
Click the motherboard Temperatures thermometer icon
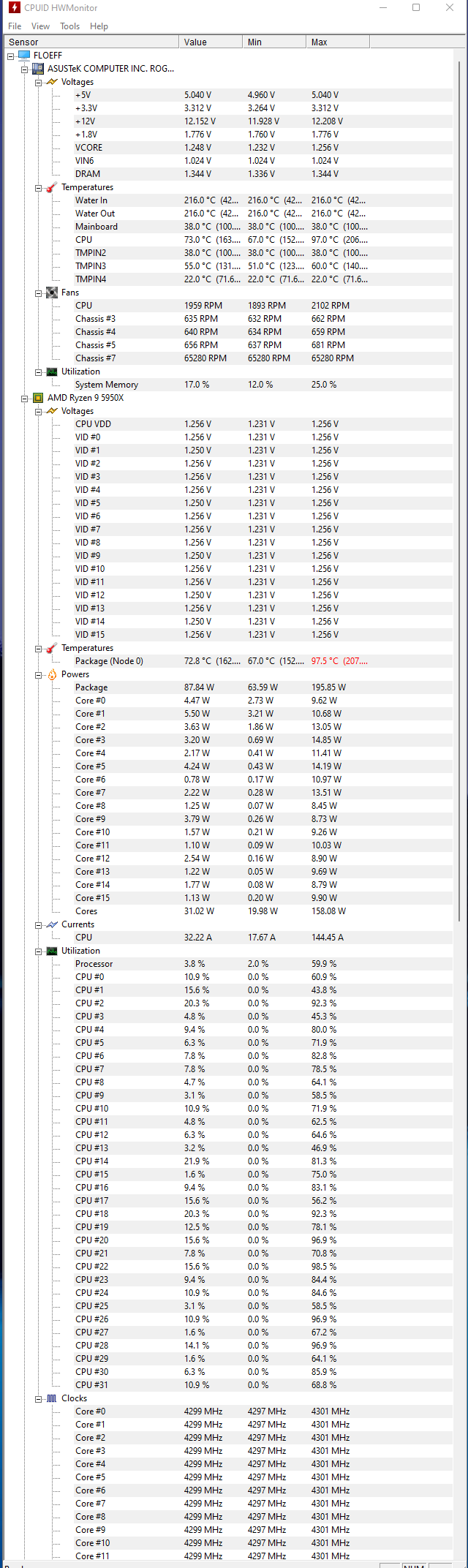point(52,187)
